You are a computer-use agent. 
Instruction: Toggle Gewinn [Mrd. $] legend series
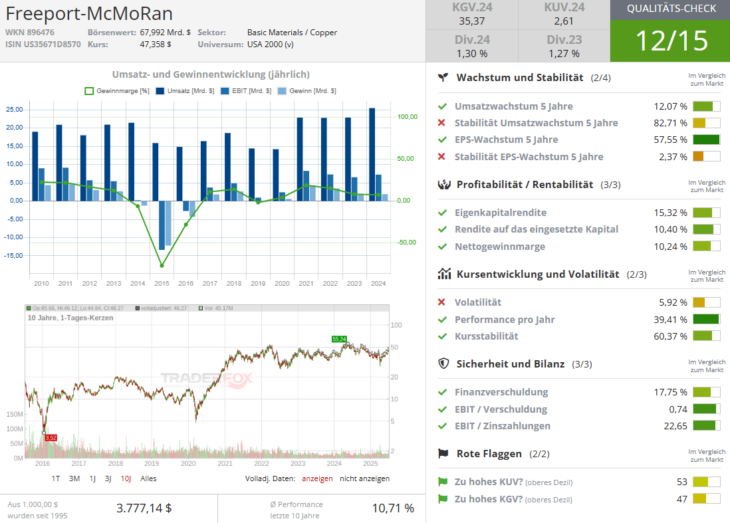coord(307,91)
